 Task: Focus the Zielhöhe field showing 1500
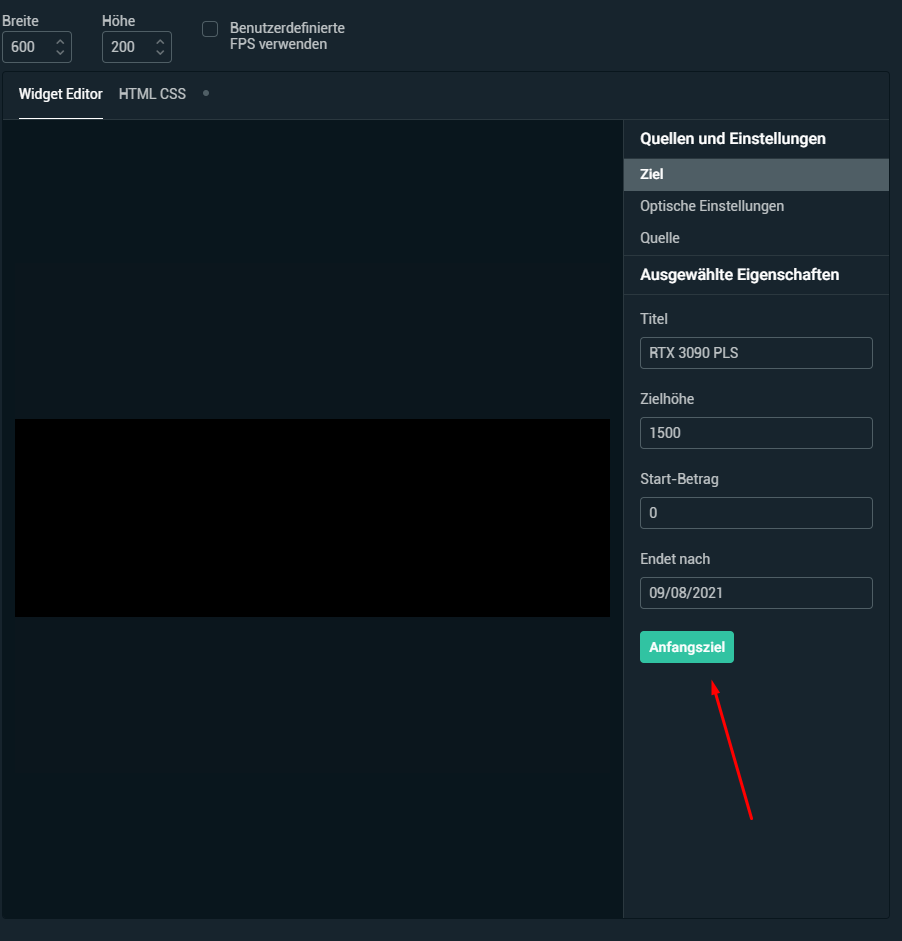click(x=755, y=433)
